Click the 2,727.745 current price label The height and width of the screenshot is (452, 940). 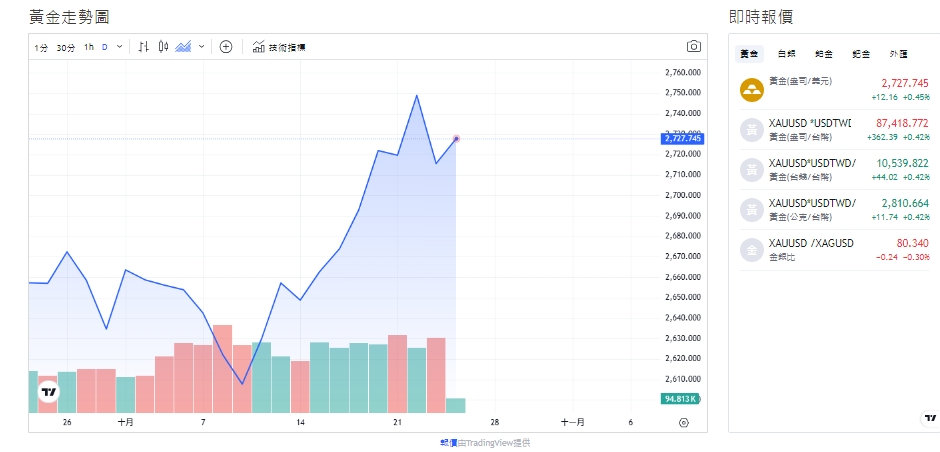(682, 138)
